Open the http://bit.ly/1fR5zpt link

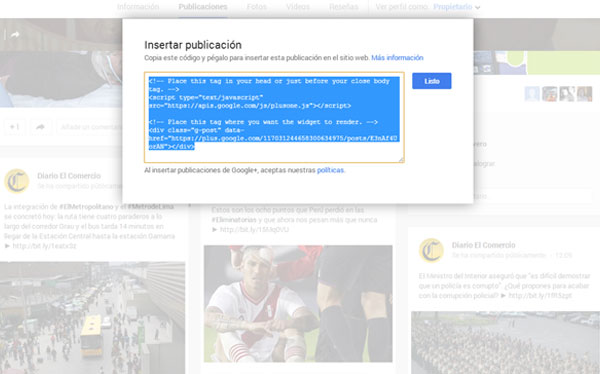coord(540,296)
